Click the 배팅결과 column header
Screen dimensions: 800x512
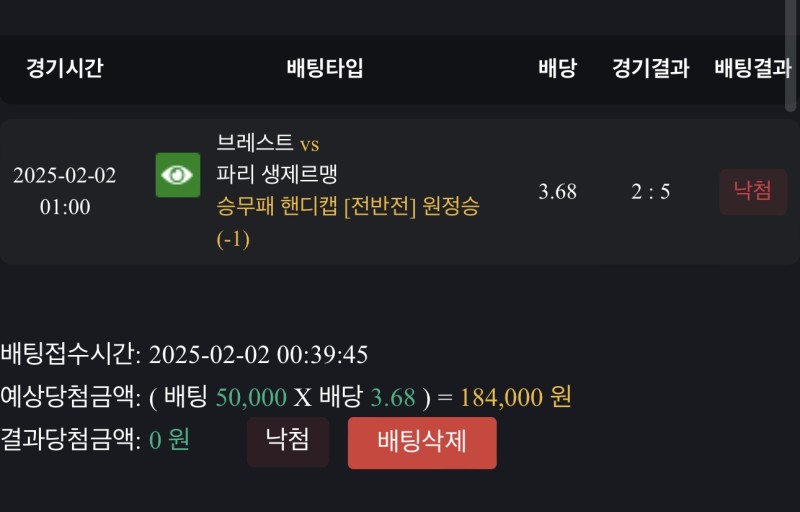tap(753, 69)
